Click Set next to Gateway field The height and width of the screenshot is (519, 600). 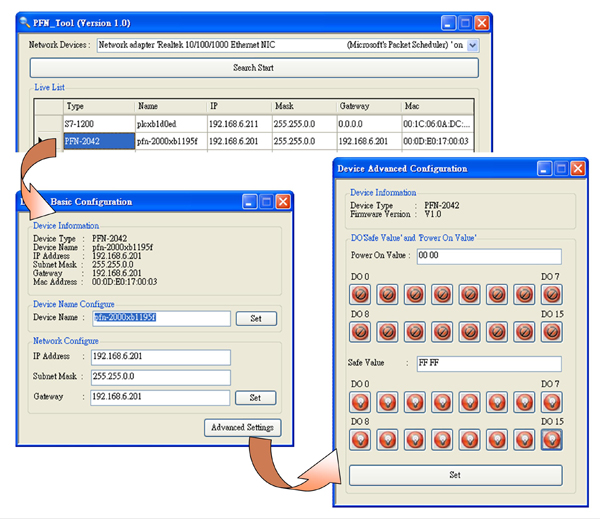coord(255,398)
